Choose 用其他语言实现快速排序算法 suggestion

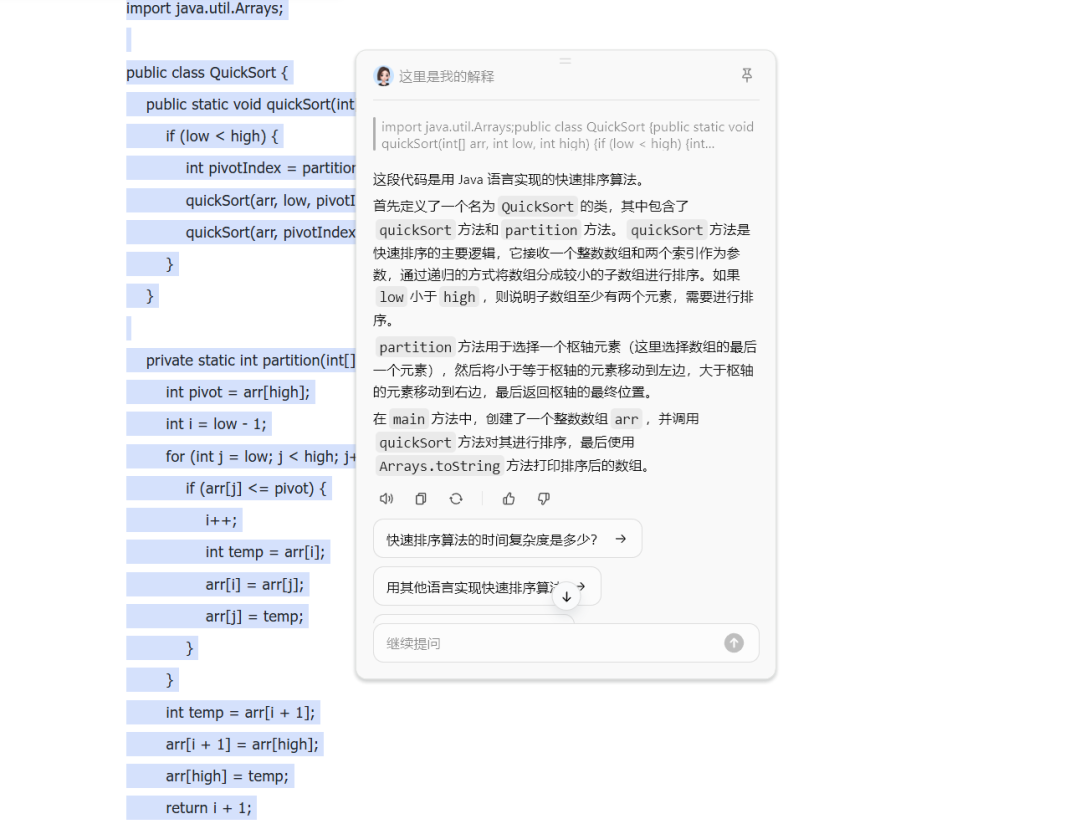pyautogui.click(x=487, y=587)
